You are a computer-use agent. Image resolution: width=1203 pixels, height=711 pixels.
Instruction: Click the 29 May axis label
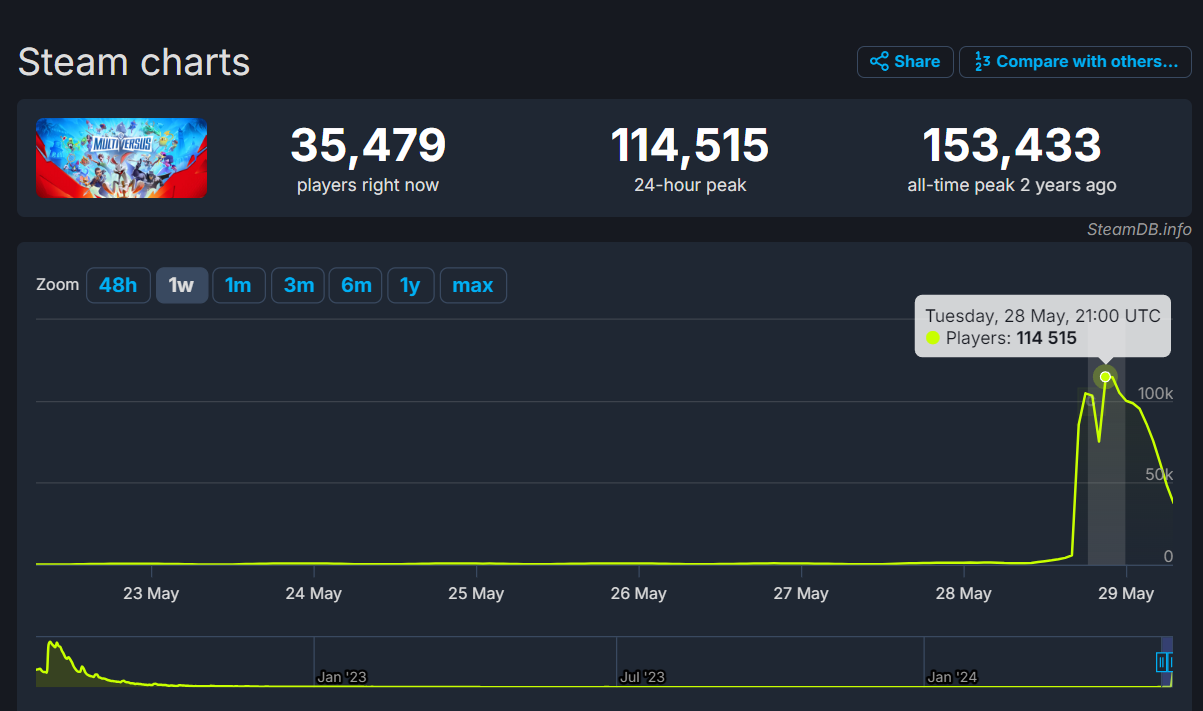click(x=1126, y=593)
